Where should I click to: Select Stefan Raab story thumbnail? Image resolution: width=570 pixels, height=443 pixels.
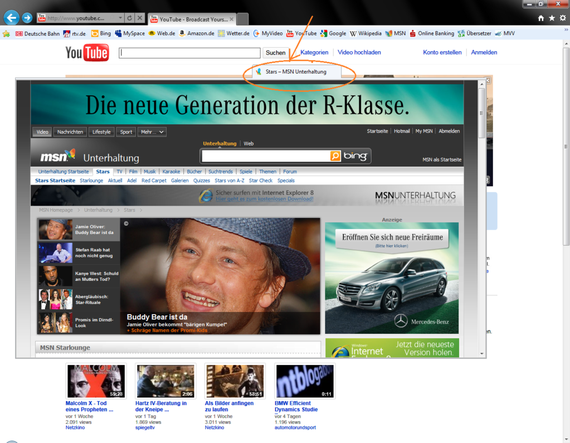79,253
